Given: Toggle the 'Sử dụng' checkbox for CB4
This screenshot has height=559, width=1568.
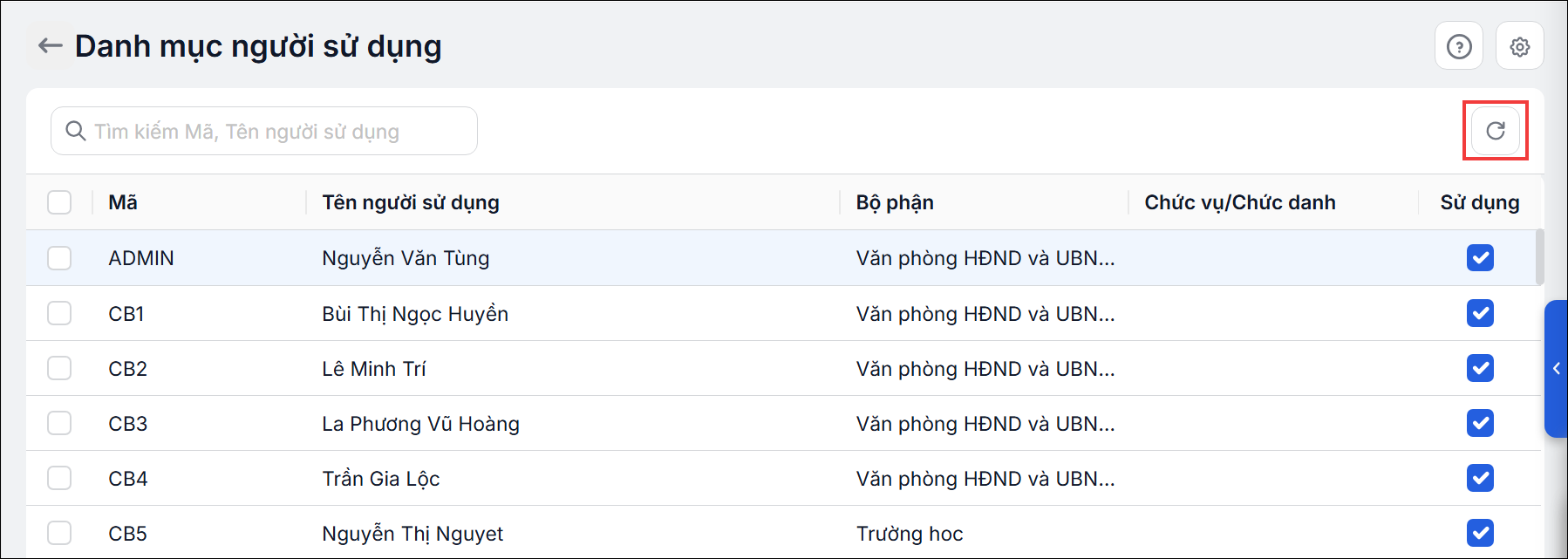Looking at the screenshot, I should point(1480,478).
